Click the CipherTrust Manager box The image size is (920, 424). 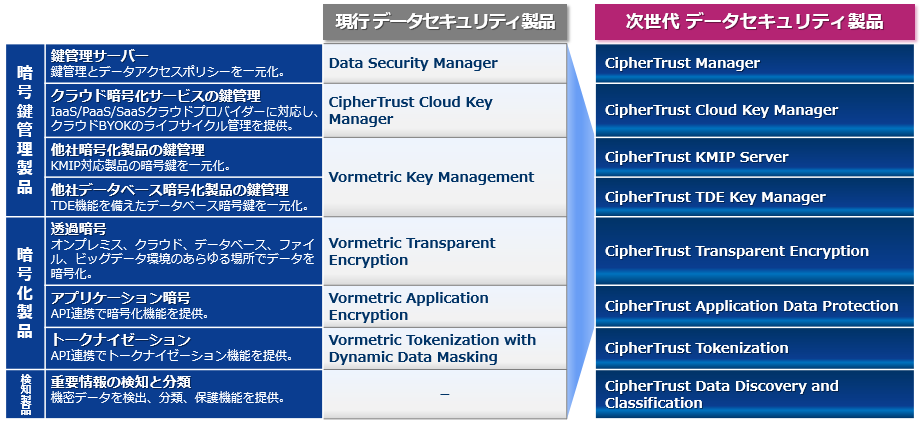tap(755, 63)
